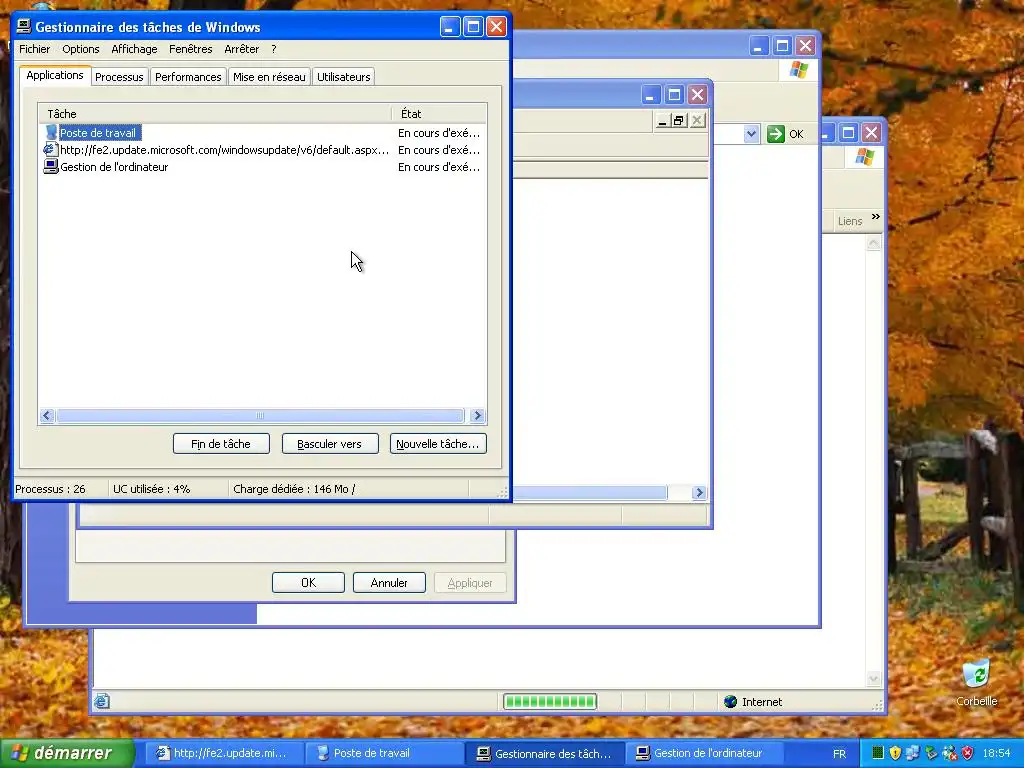Click the Task Manager CPU usage tray icon
1024x768 pixels.
tap(878, 753)
